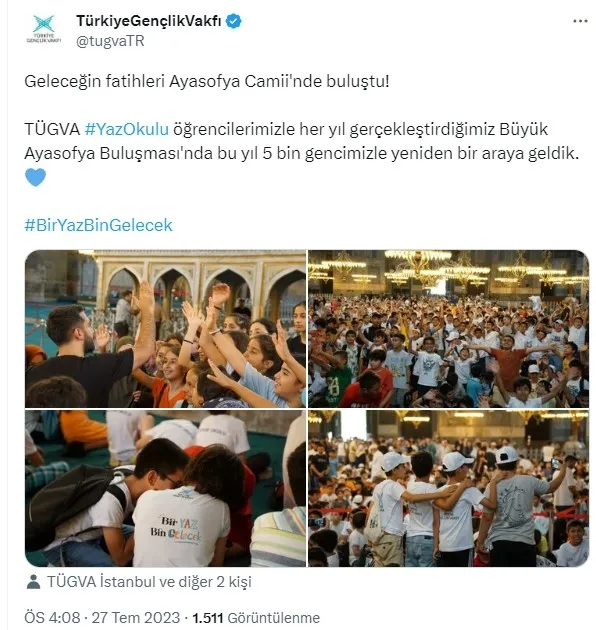Open the 1.511 Görüntülenme view count

(x=256, y=618)
